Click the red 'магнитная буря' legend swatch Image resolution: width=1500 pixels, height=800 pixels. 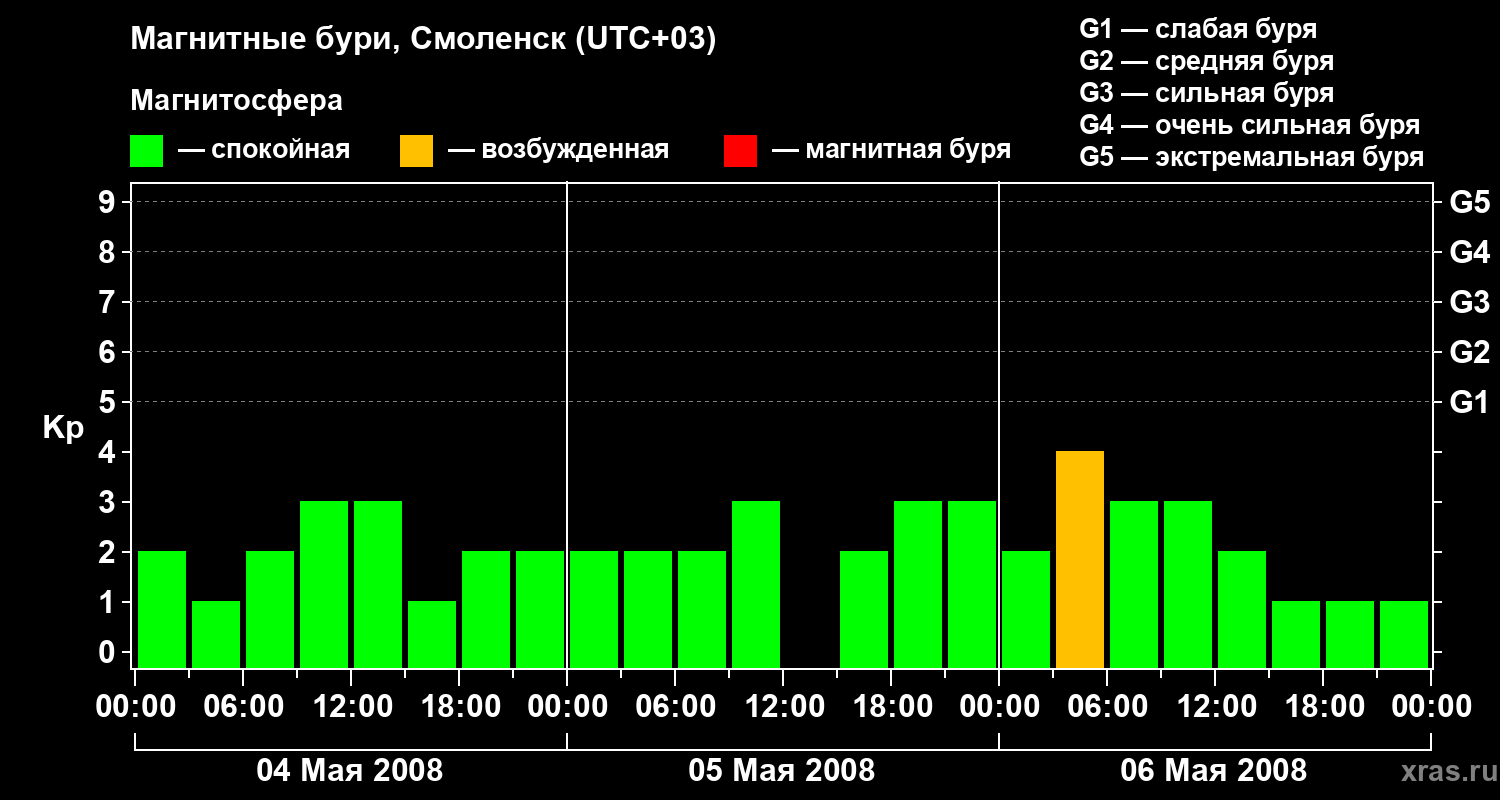click(740, 151)
